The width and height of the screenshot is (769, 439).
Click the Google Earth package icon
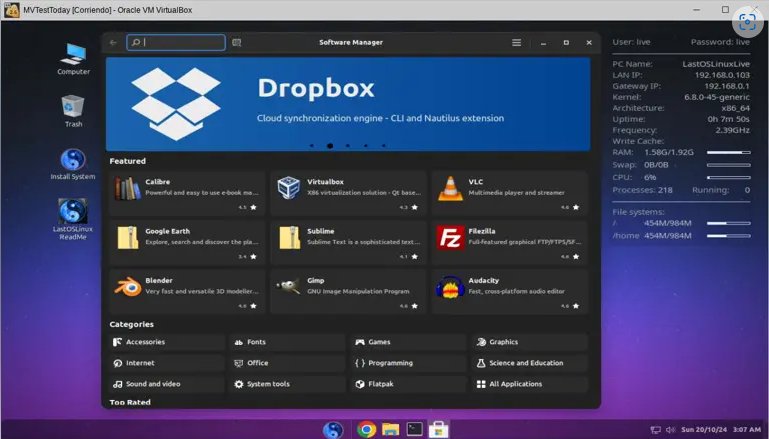coord(128,237)
